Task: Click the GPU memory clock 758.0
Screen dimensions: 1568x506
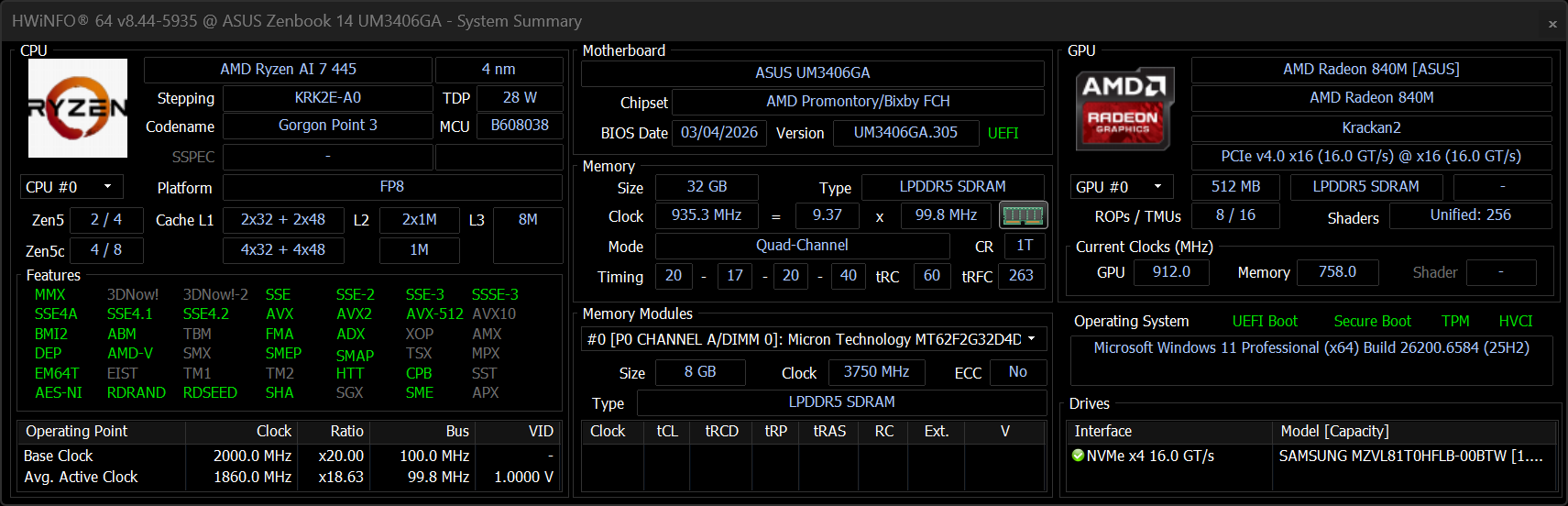Action: click(1337, 272)
